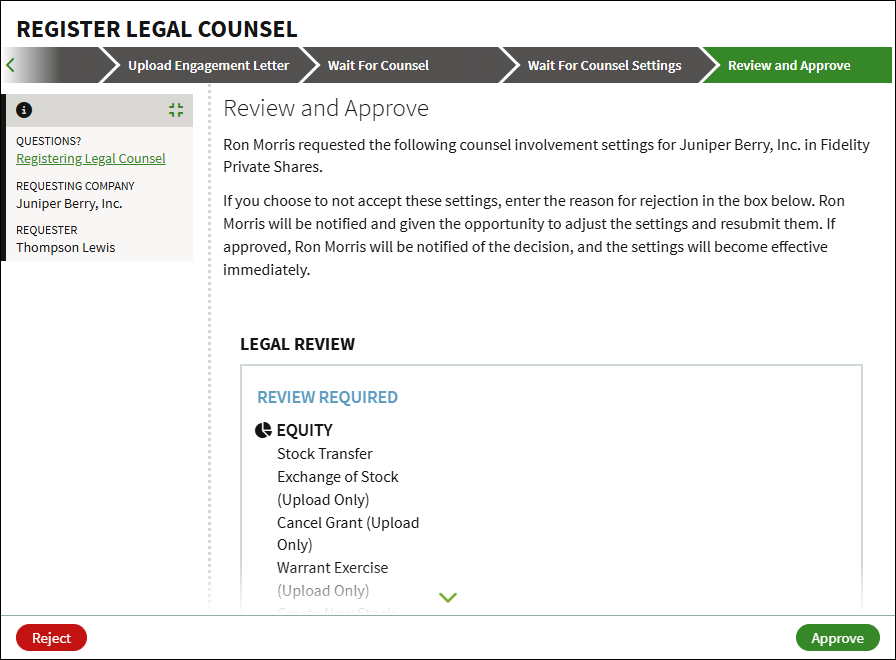
Task: Click the Cancel Grant (Upload Only) item
Action: [x=348, y=534]
